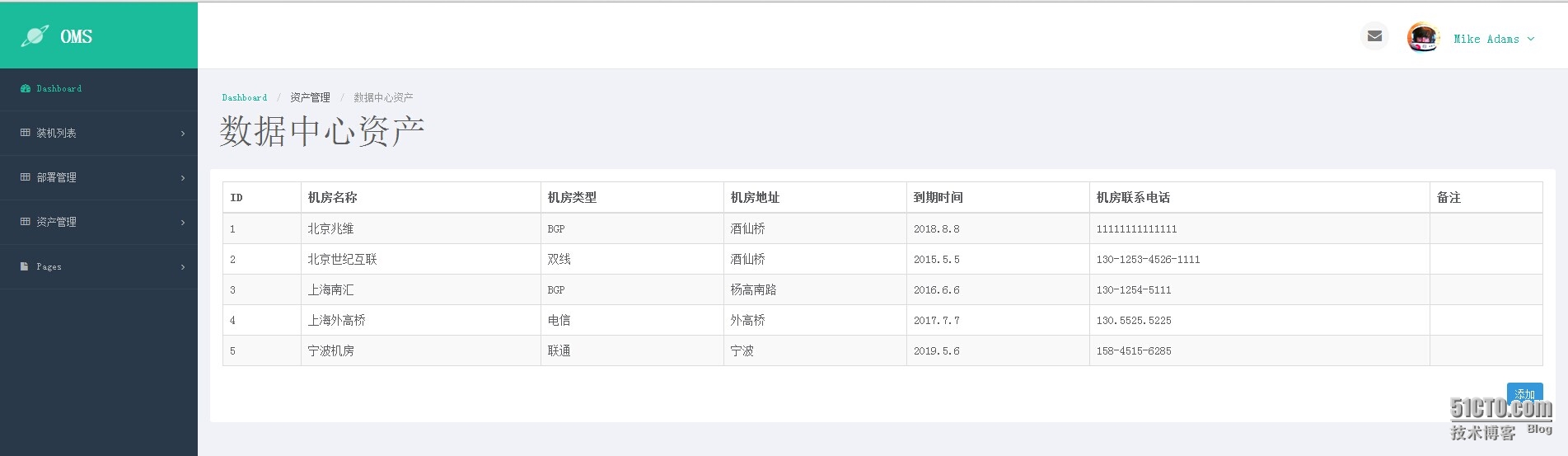Expand the 资产管理 sidebar chevron

183,223
